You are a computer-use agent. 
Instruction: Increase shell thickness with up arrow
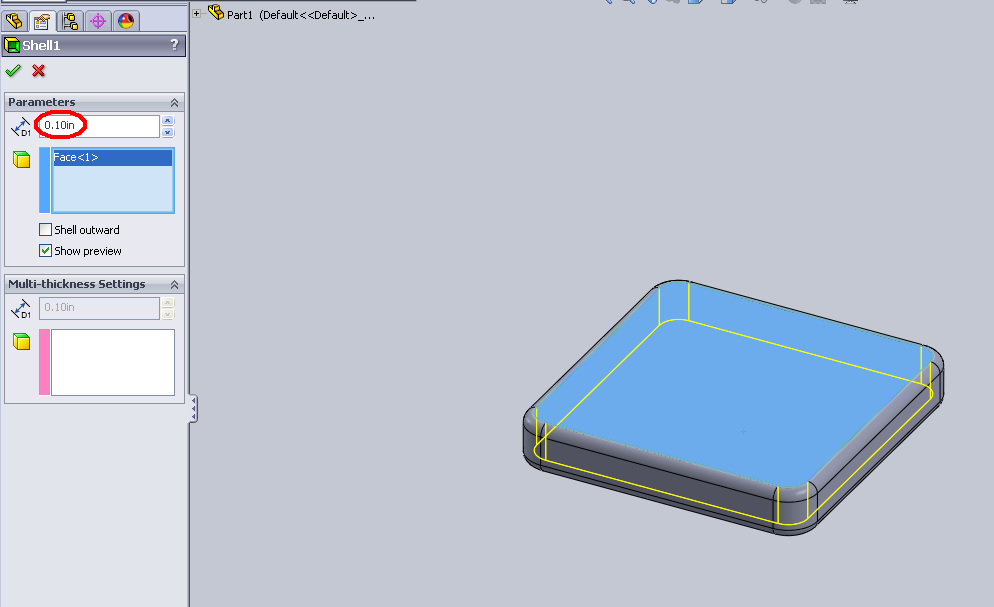click(x=167, y=120)
